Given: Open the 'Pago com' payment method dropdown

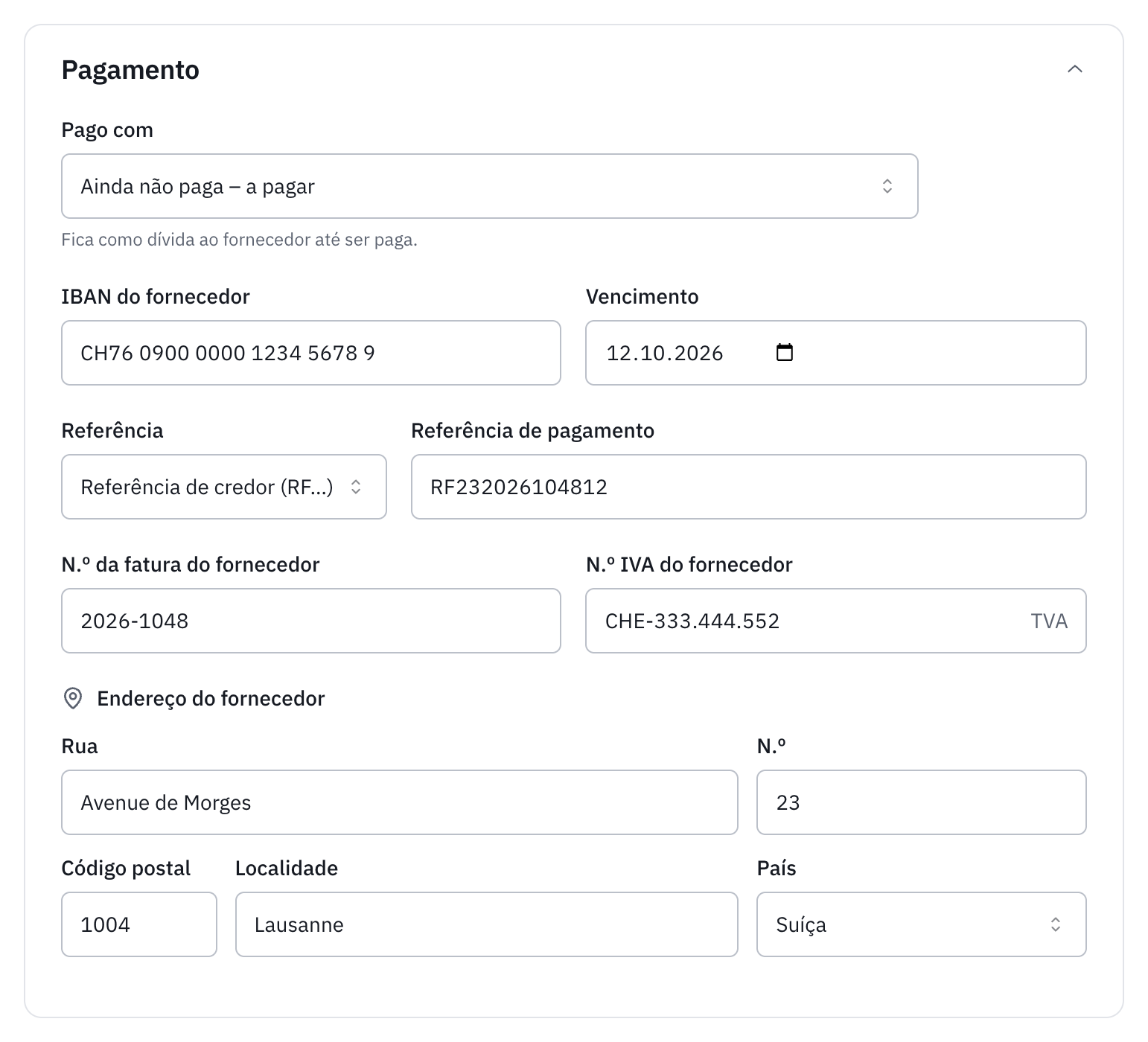Looking at the screenshot, I should coord(489,186).
